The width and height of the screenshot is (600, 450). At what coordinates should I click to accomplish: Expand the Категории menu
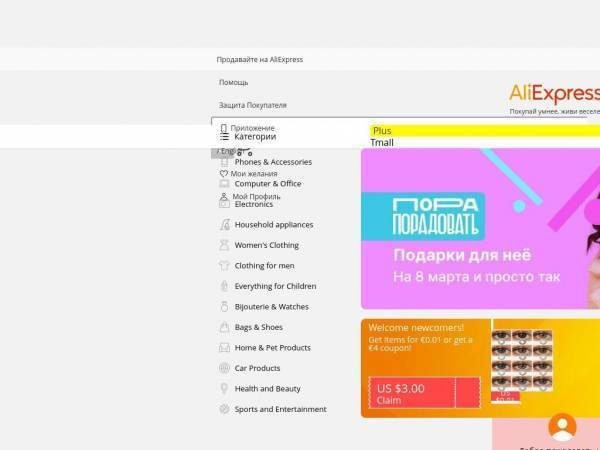pyautogui.click(x=255, y=137)
